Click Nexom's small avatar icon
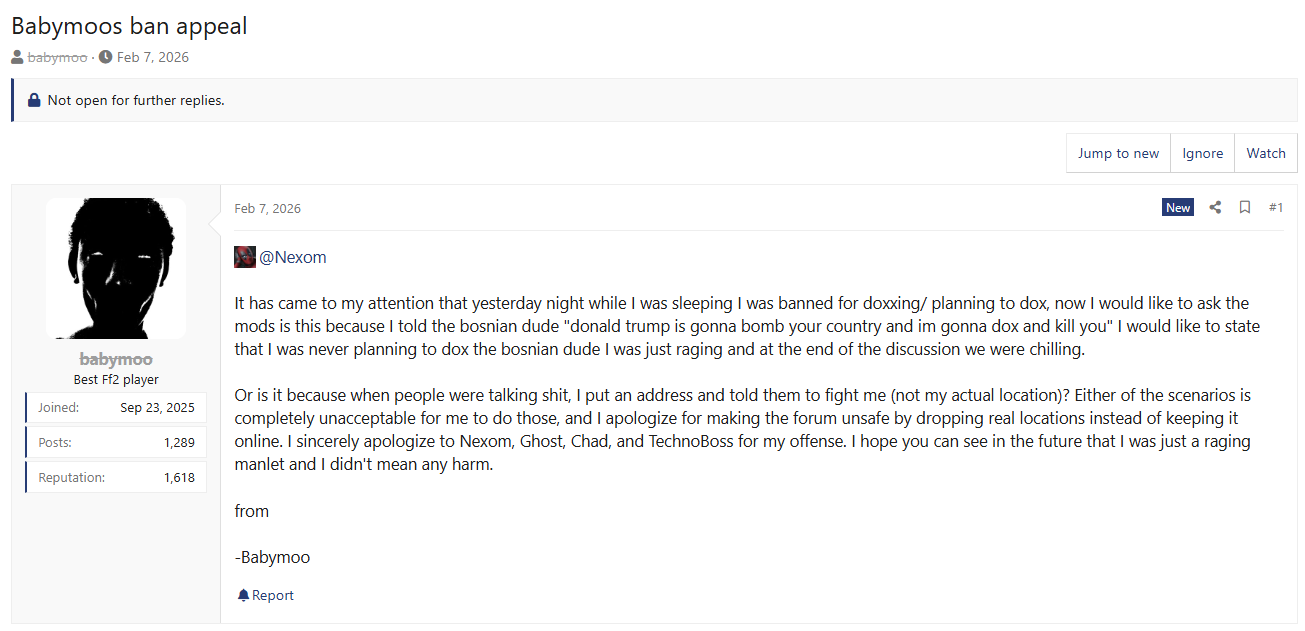The width and height of the screenshot is (1305, 631). (x=245, y=257)
